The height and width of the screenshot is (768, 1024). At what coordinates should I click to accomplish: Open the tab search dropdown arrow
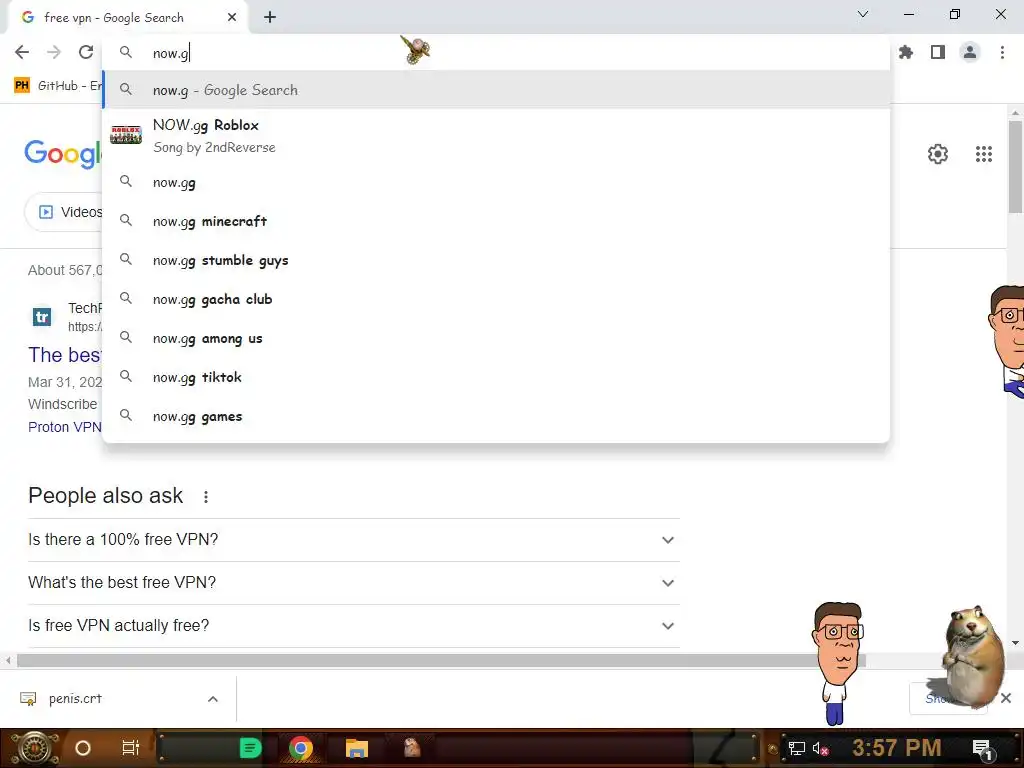(863, 14)
